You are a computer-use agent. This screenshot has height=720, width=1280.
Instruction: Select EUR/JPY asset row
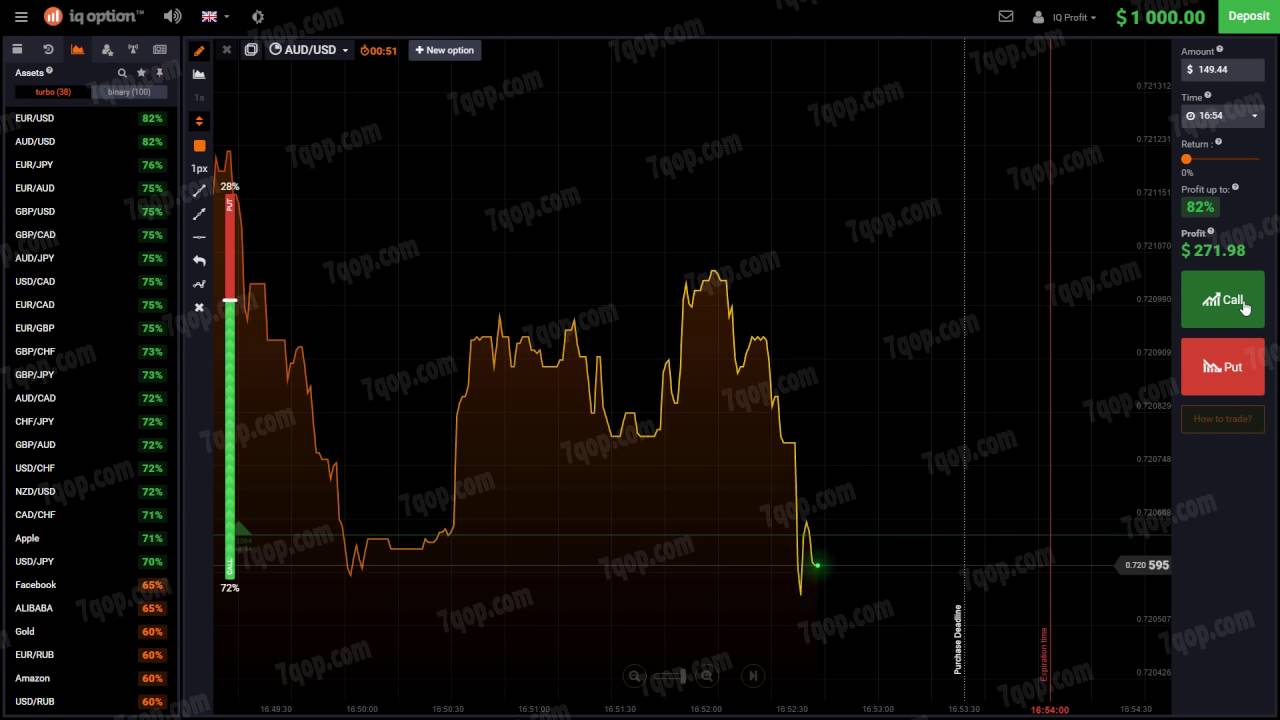[x=89, y=165]
